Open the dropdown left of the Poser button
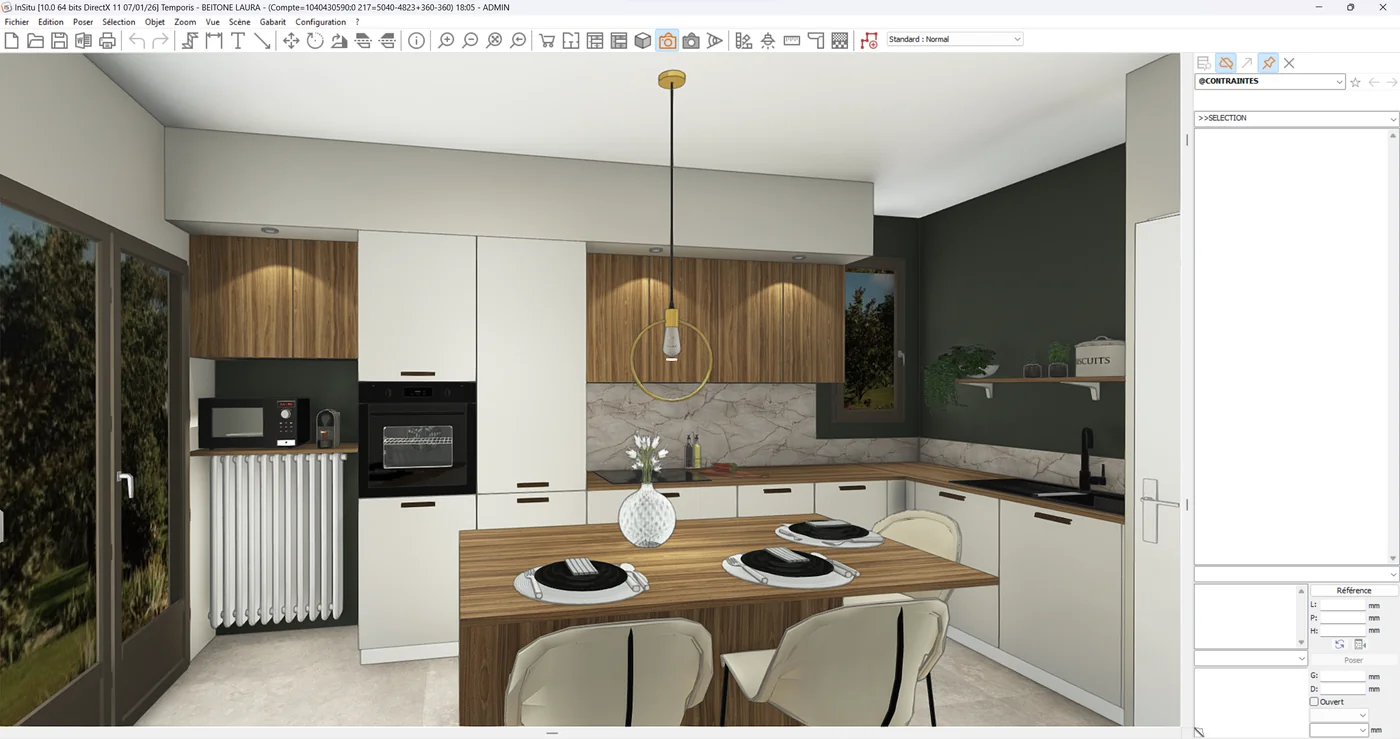The image size is (1400, 739). pyautogui.click(x=1251, y=659)
